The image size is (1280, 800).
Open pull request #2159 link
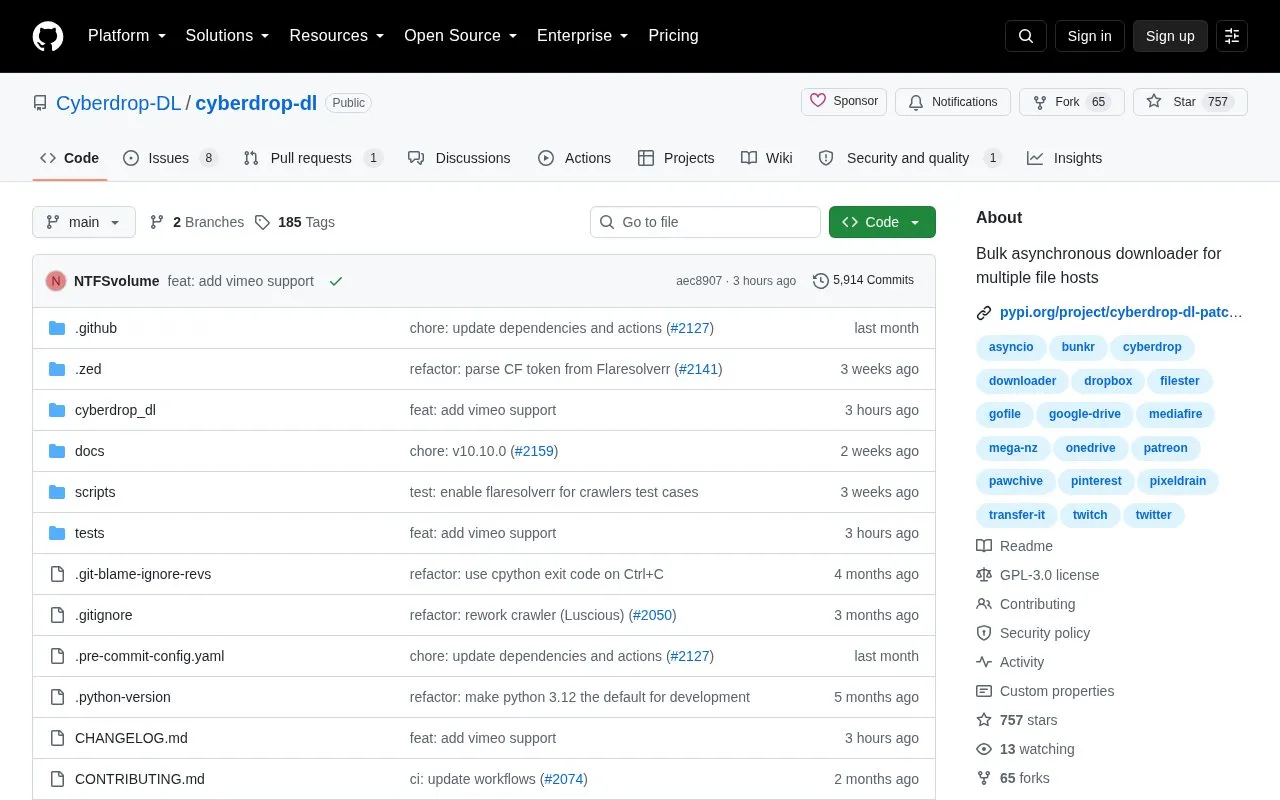(x=534, y=451)
